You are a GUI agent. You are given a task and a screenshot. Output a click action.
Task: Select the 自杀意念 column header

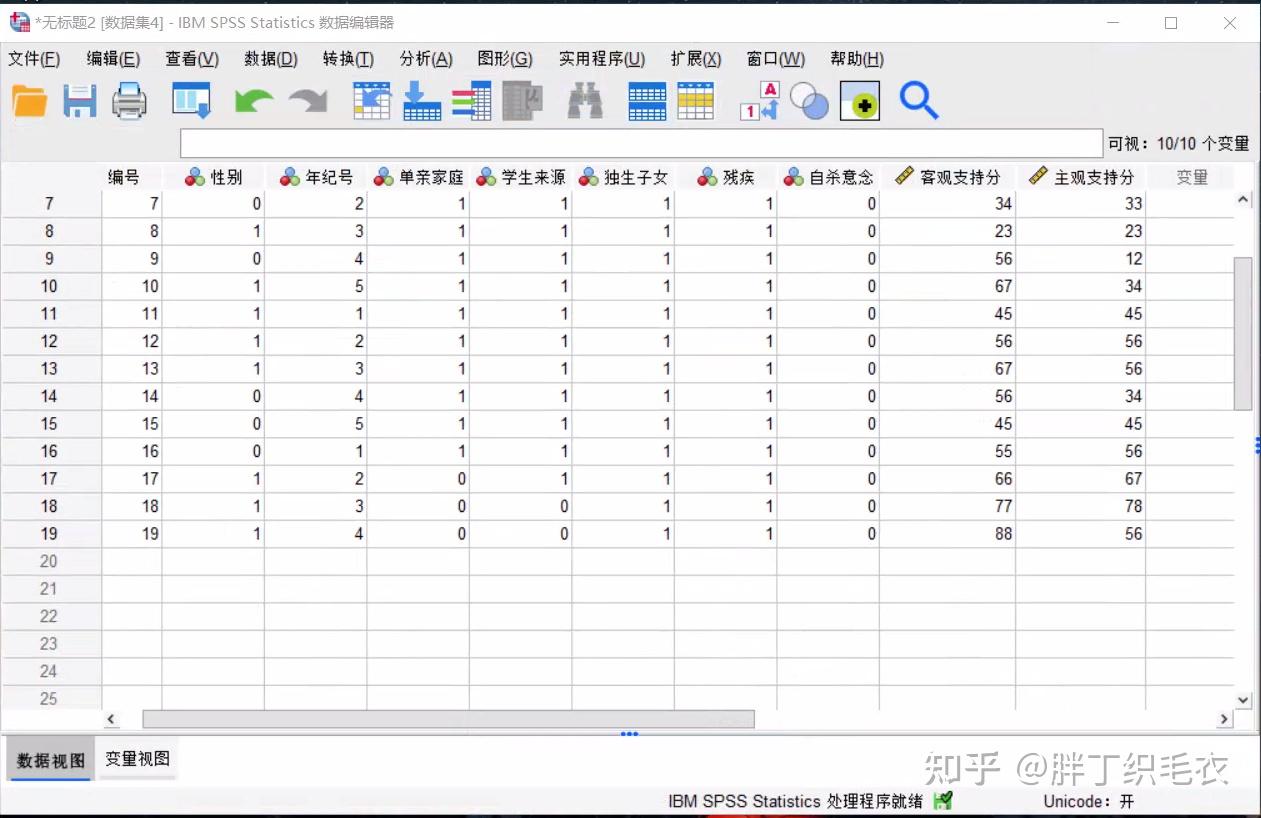828,177
